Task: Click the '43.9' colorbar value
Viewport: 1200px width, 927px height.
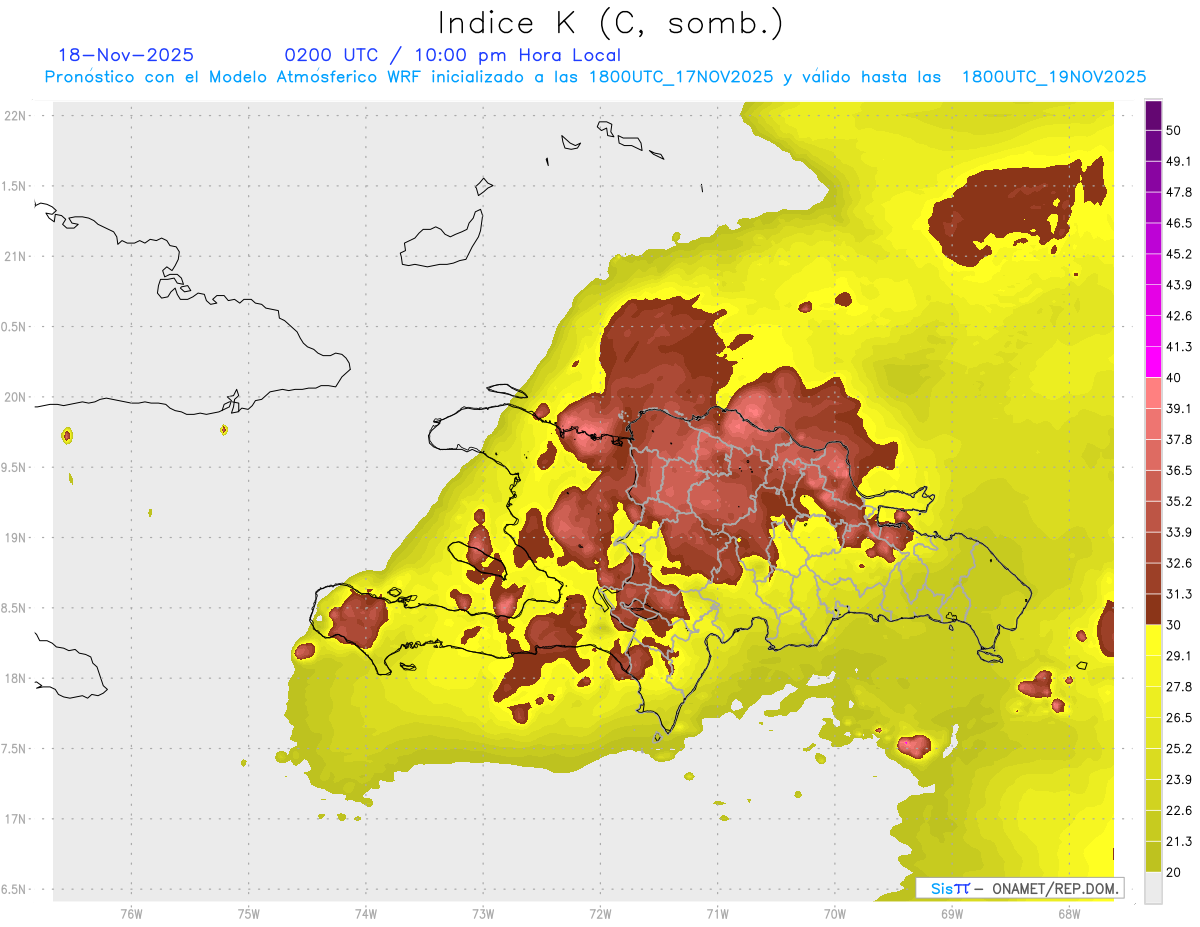Action: point(1179,285)
